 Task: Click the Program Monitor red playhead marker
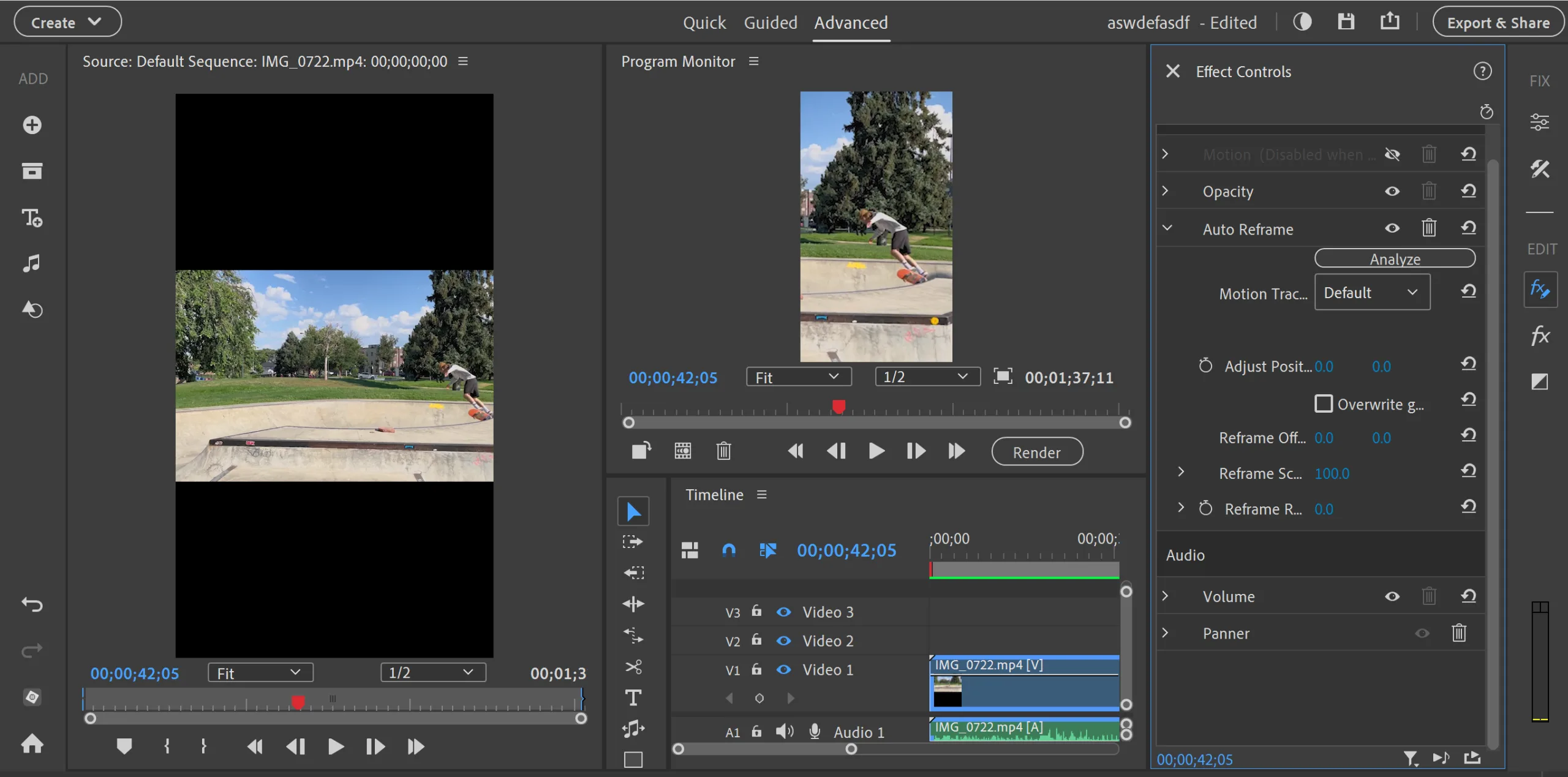click(x=839, y=406)
